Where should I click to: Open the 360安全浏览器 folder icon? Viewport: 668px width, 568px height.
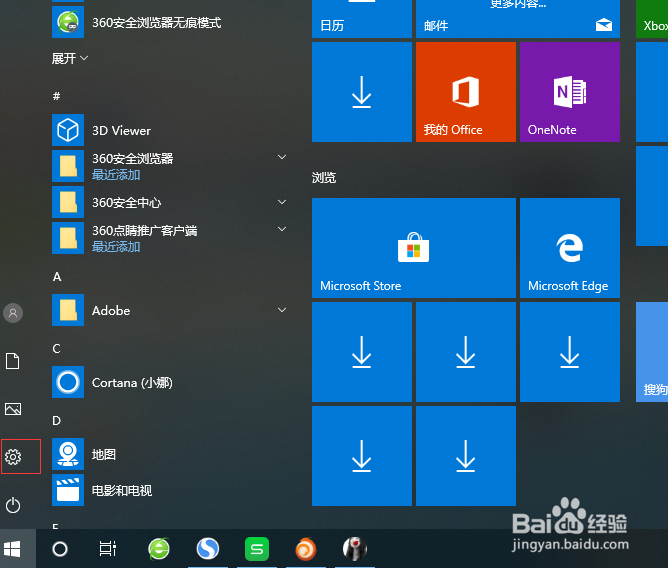pos(68,166)
